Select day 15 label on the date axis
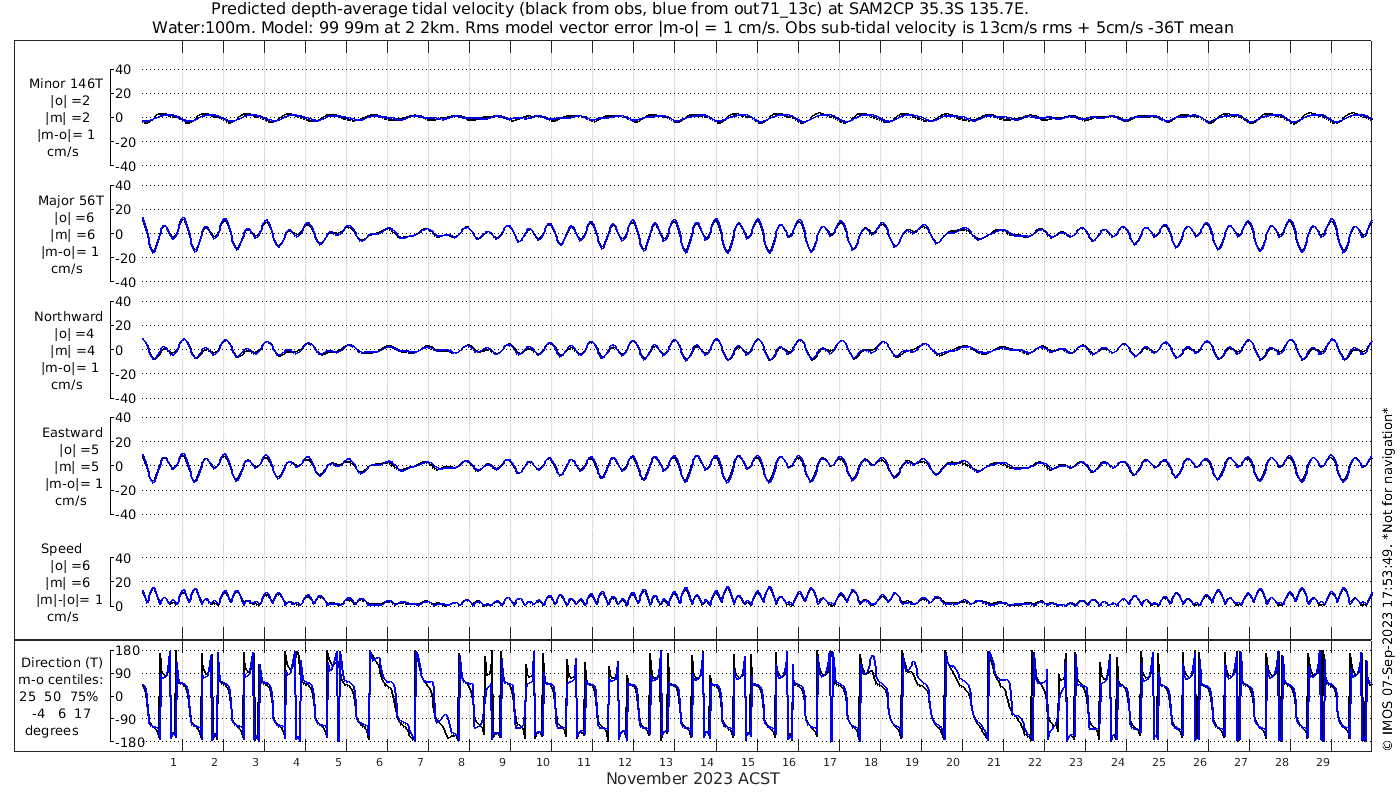Viewport: 1400px width, 800px height. tap(748, 762)
